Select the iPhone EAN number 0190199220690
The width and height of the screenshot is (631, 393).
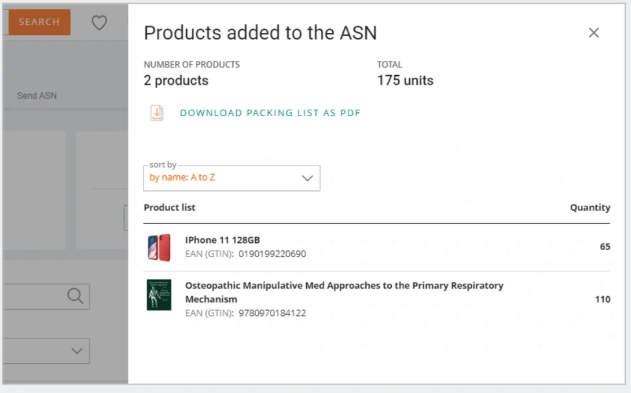272,254
